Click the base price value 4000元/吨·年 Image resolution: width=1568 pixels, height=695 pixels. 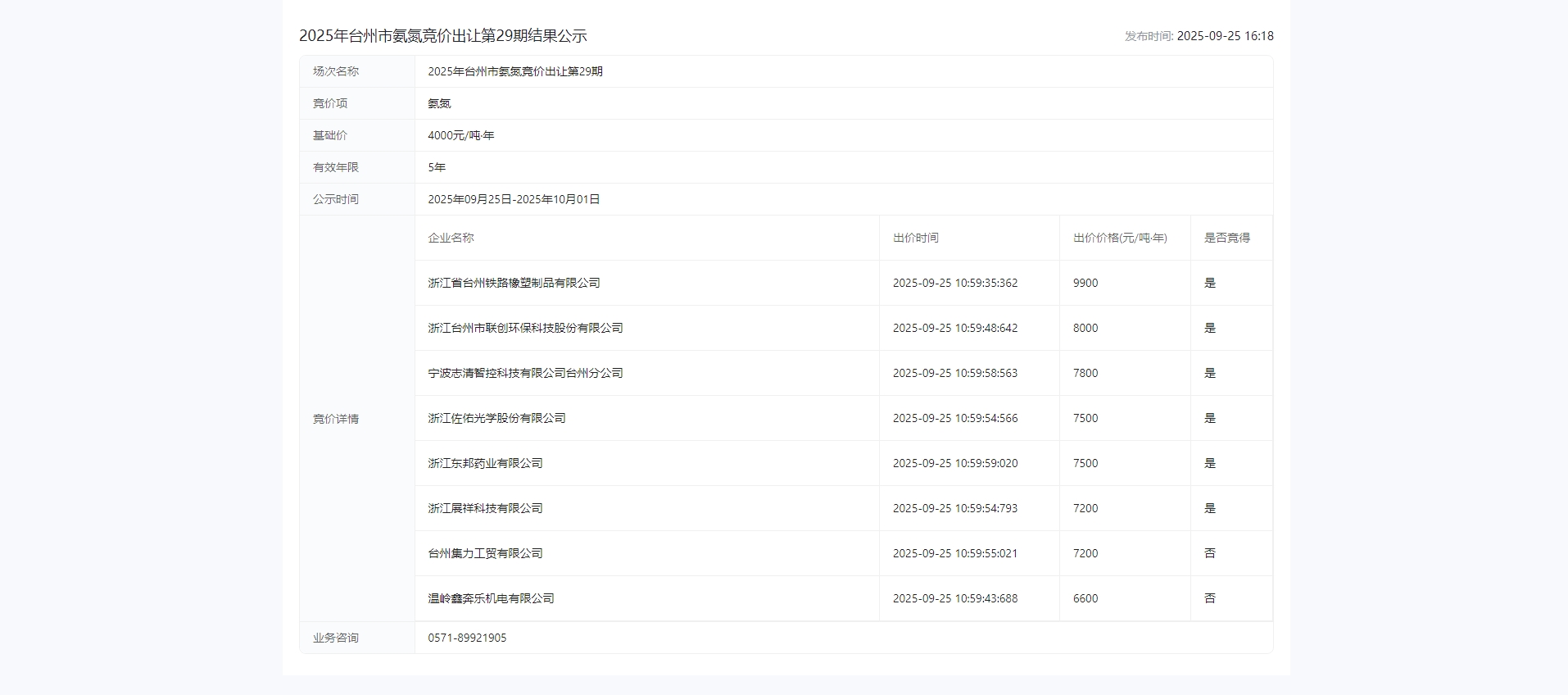pos(460,135)
